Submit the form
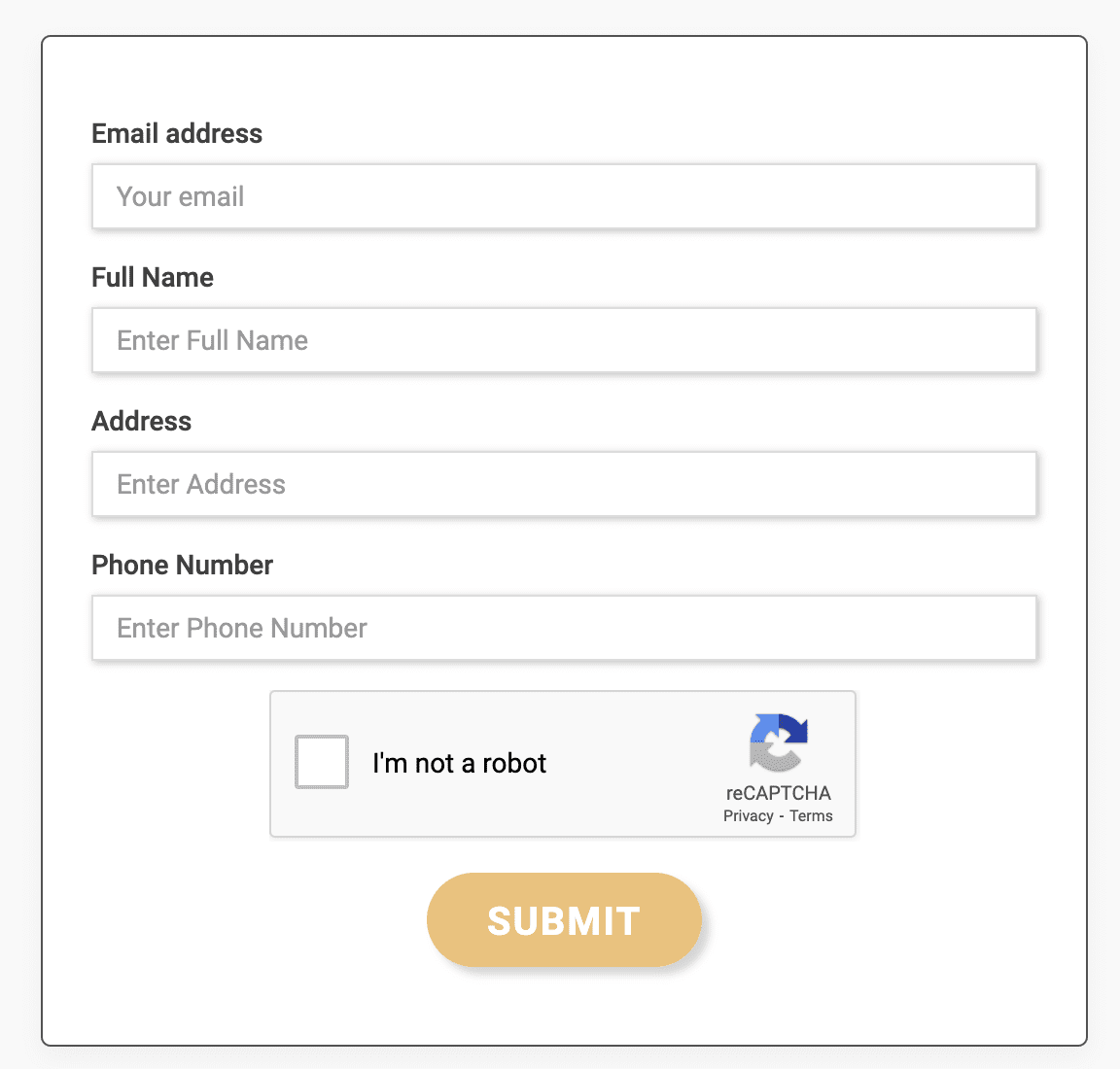 564,919
